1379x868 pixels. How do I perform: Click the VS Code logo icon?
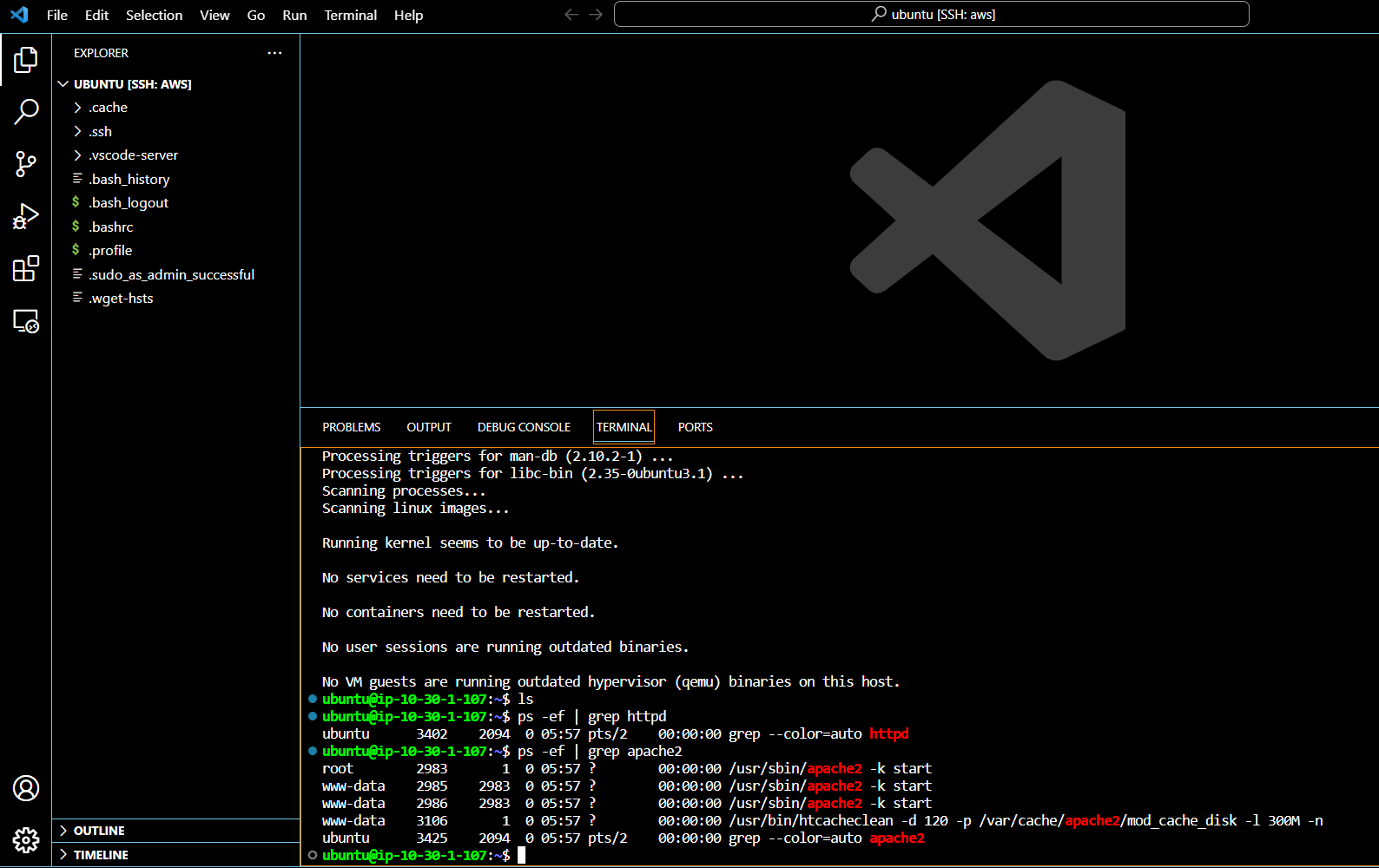(19, 15)
